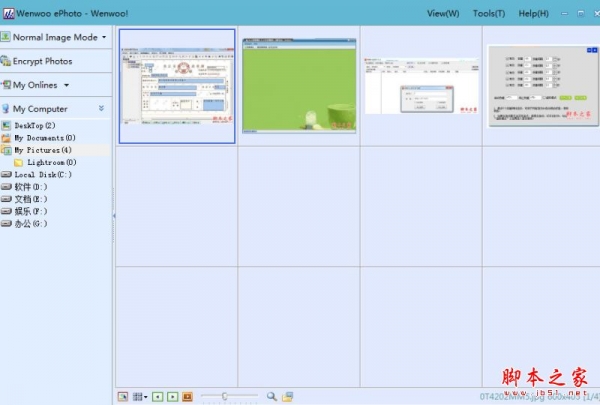Click the thumbnail grid layout icon
This screenshot has height=405, width=600.
137,397
